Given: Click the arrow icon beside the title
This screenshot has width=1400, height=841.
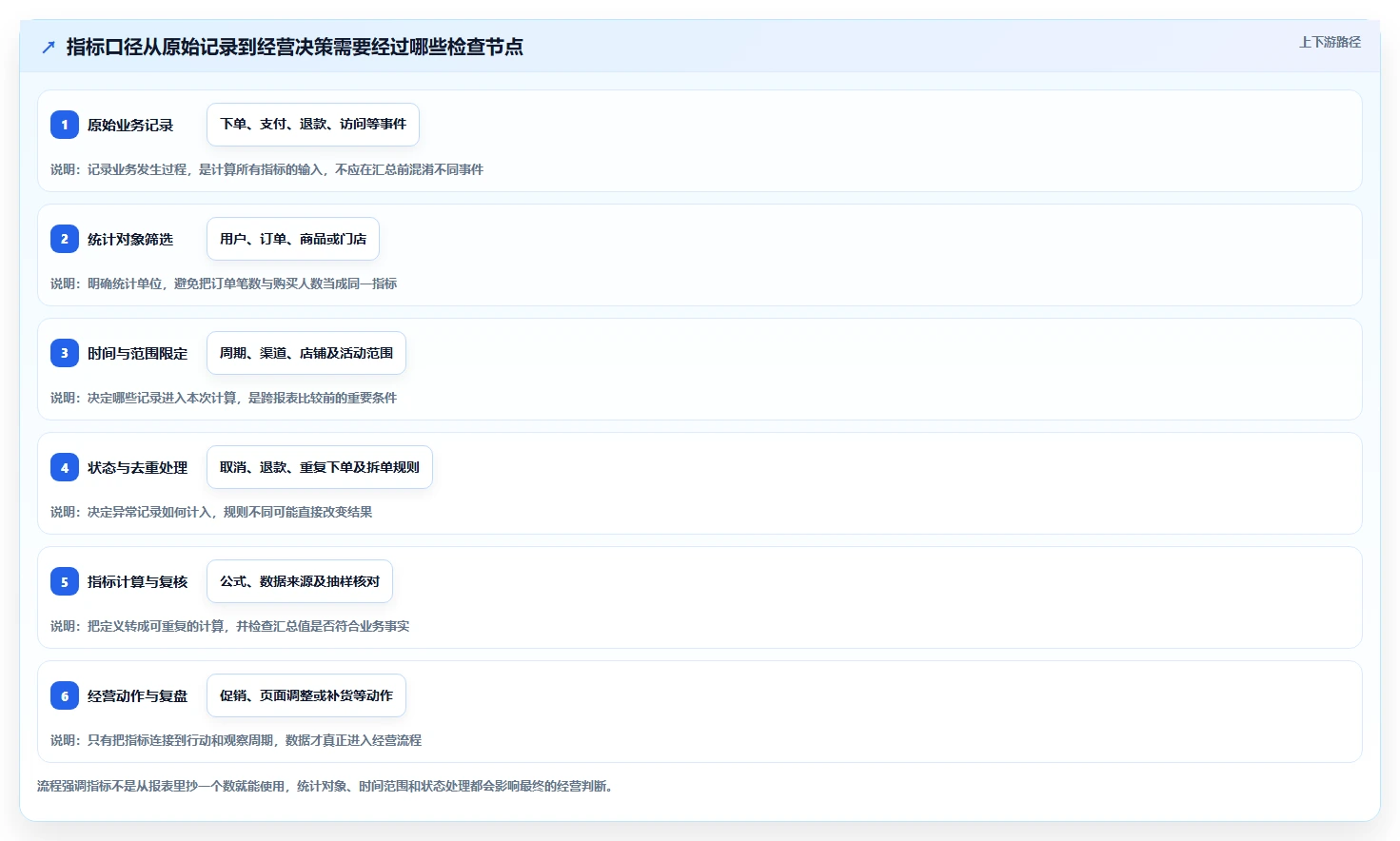Looking at the screenshot, I should [49, 47].
